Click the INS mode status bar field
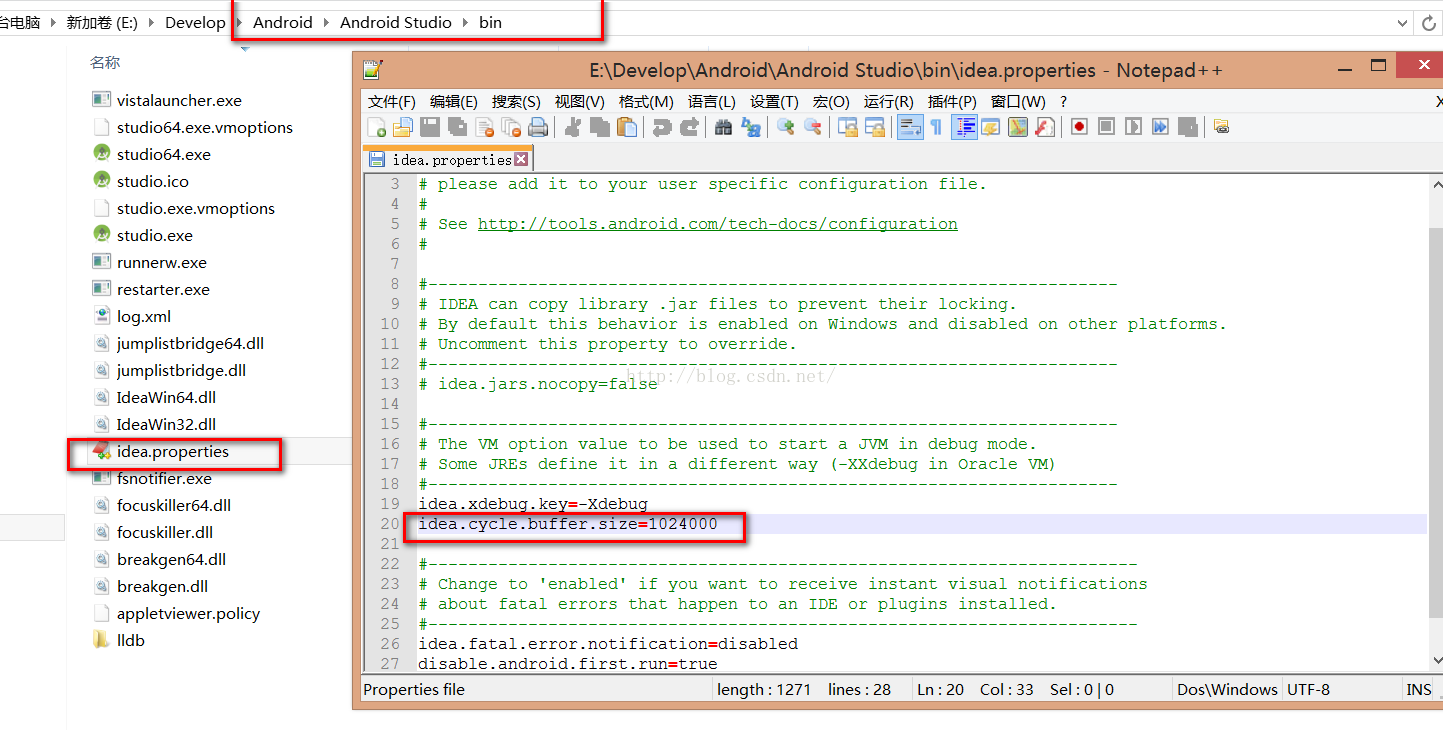This screenshot has height=730, width=1443. [1418, 689]
